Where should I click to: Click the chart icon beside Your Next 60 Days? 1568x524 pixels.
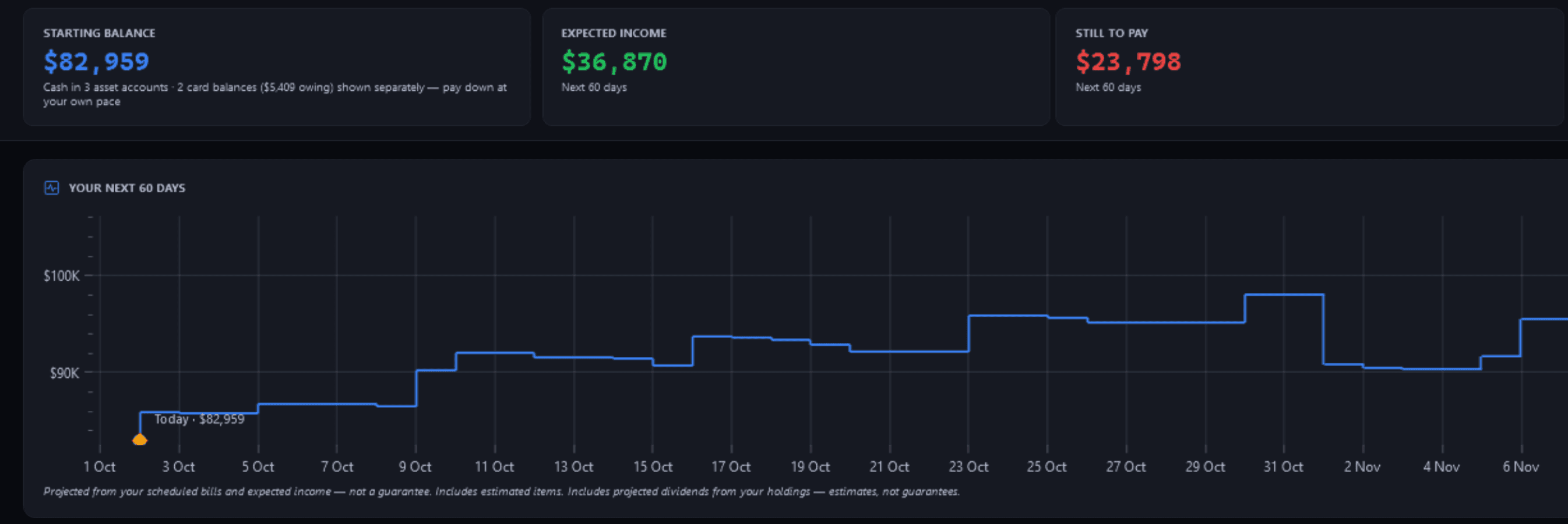(52, 188)
